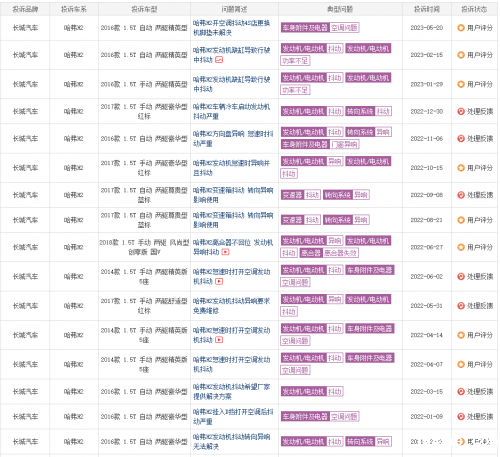Image resolution: width=500 pixels, height=457 pixels.
Task: Click the video icon in the 2022-06-02 complaint
Action: (219, 281)
